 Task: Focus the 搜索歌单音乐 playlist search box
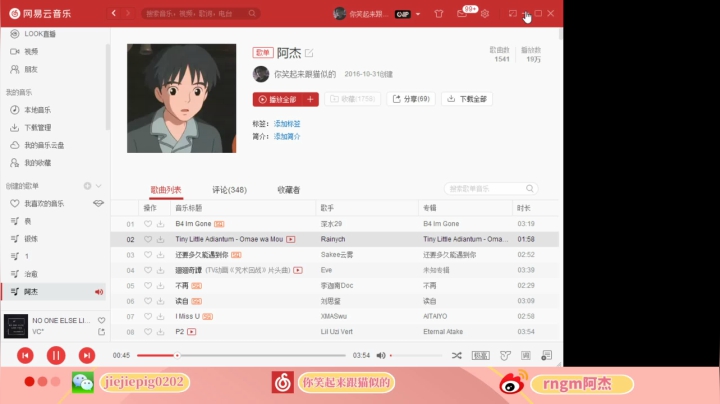pos(491,189)
